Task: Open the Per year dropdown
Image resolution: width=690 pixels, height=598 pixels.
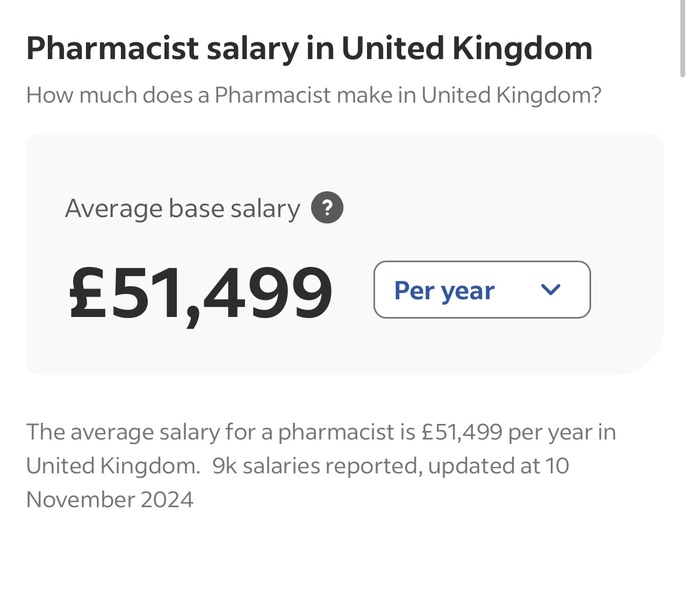Action: coord(482,290)
